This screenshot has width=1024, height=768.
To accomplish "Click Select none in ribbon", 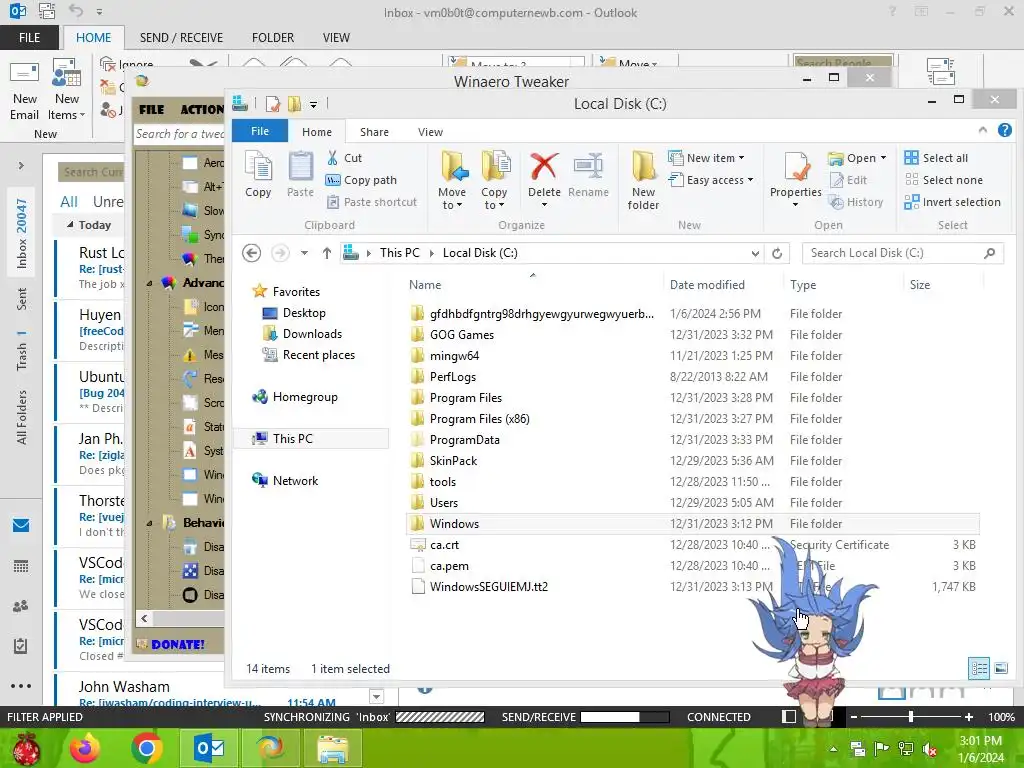I will 944,180.
